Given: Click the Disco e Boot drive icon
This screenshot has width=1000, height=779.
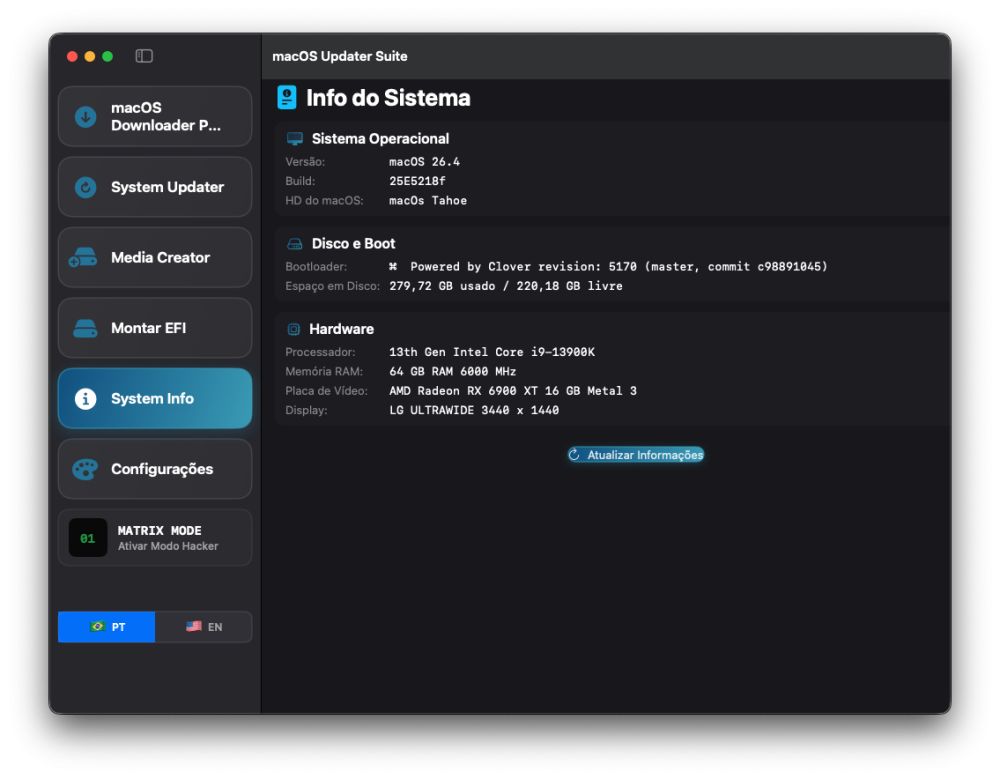Looking at the screenshot, I should pos(295,244).
